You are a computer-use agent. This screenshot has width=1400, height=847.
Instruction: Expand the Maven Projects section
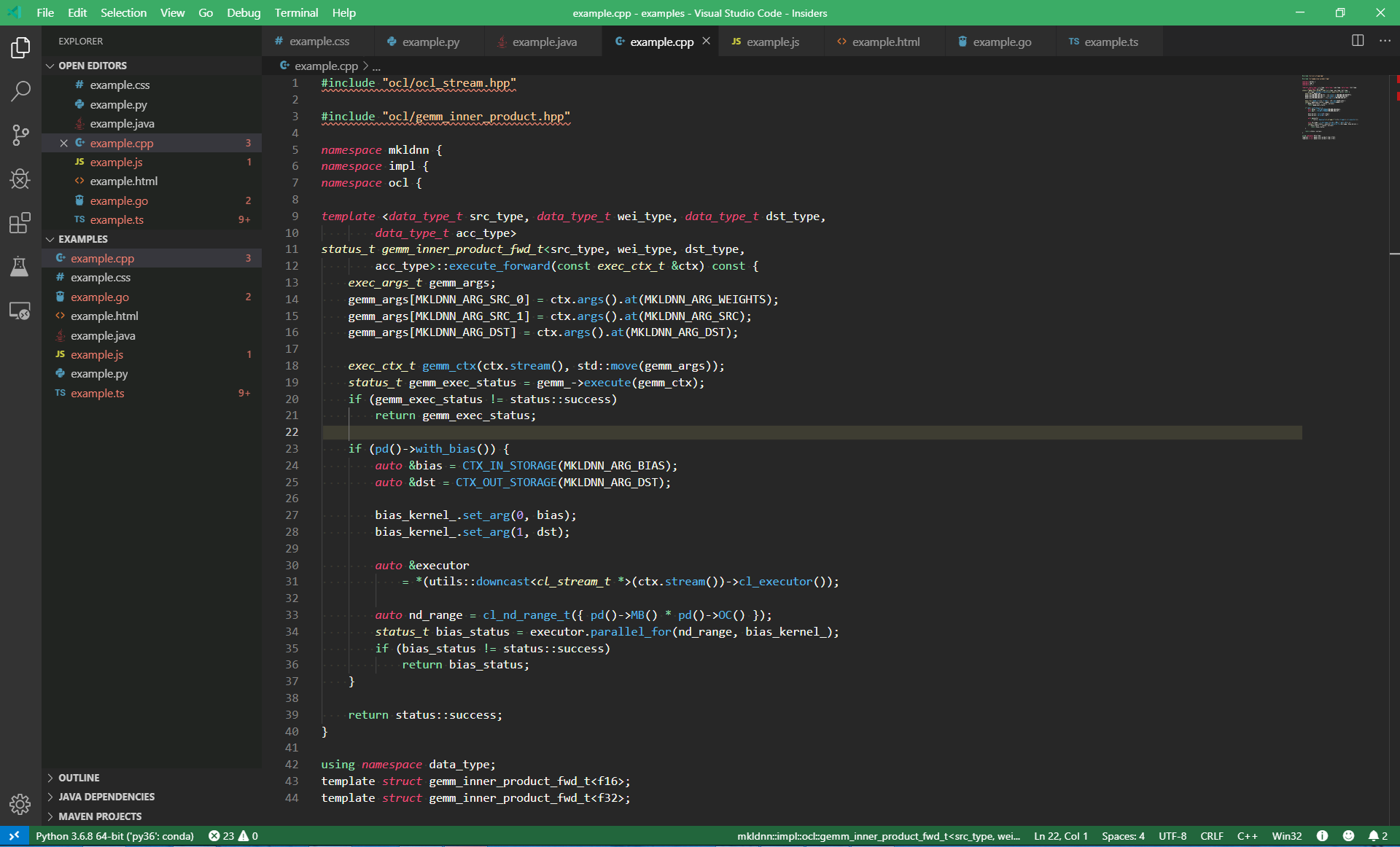(100, 816)
